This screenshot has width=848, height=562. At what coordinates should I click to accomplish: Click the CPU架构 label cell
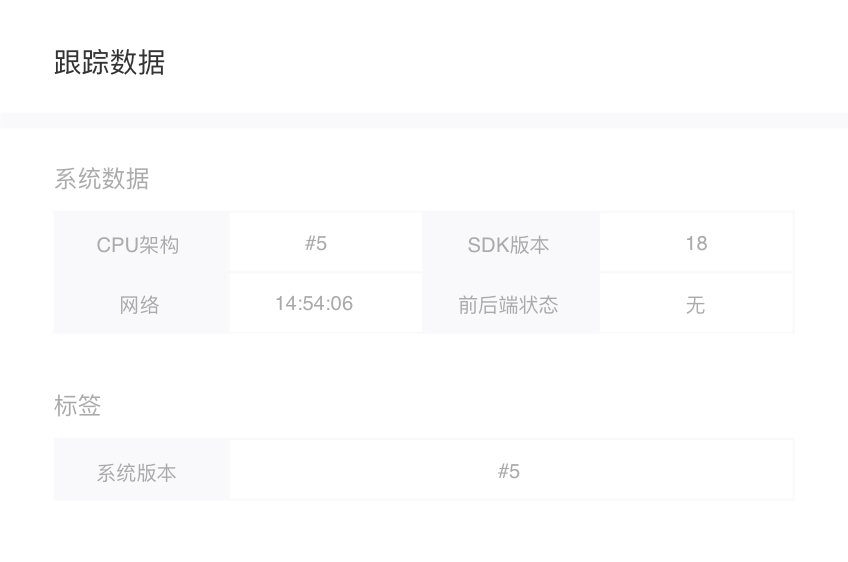[141, 242]
